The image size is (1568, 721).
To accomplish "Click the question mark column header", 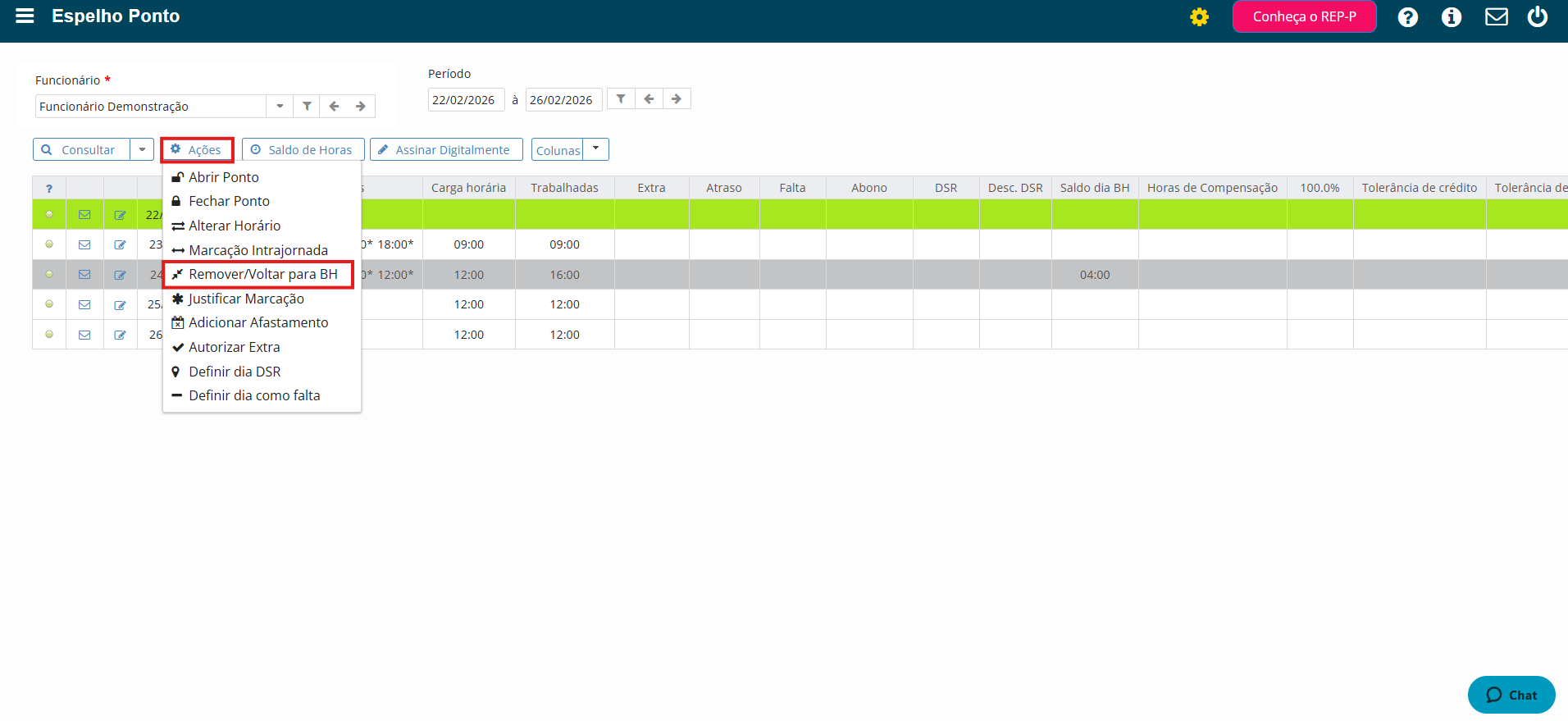I will 49,188.
